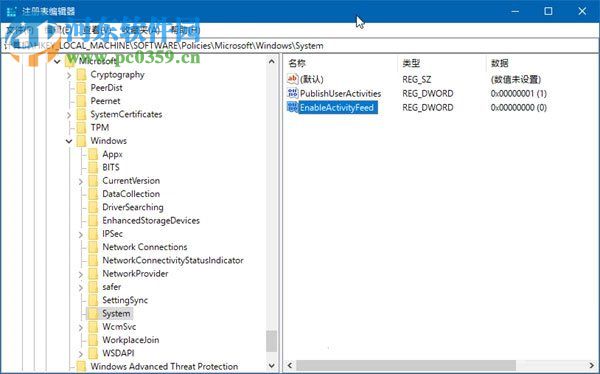This screenshot has width=600, height=374.
Task: Select the 'TPM' tree item label
Action: pos(99,127)
